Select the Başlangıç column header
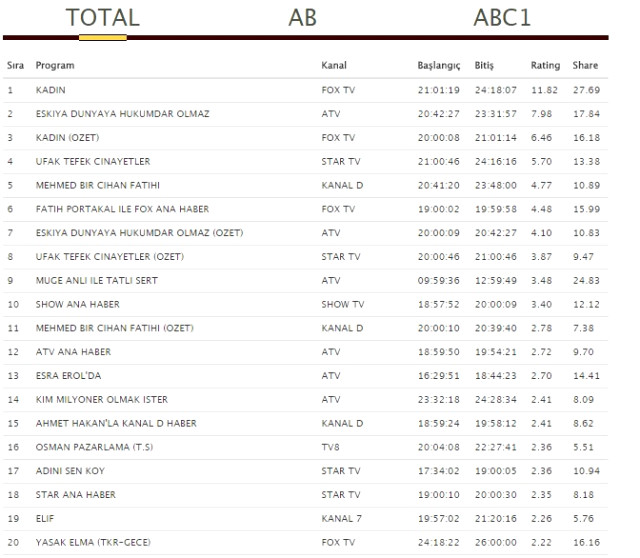Screen dimensions: 640x558 [x=439, y=65]
